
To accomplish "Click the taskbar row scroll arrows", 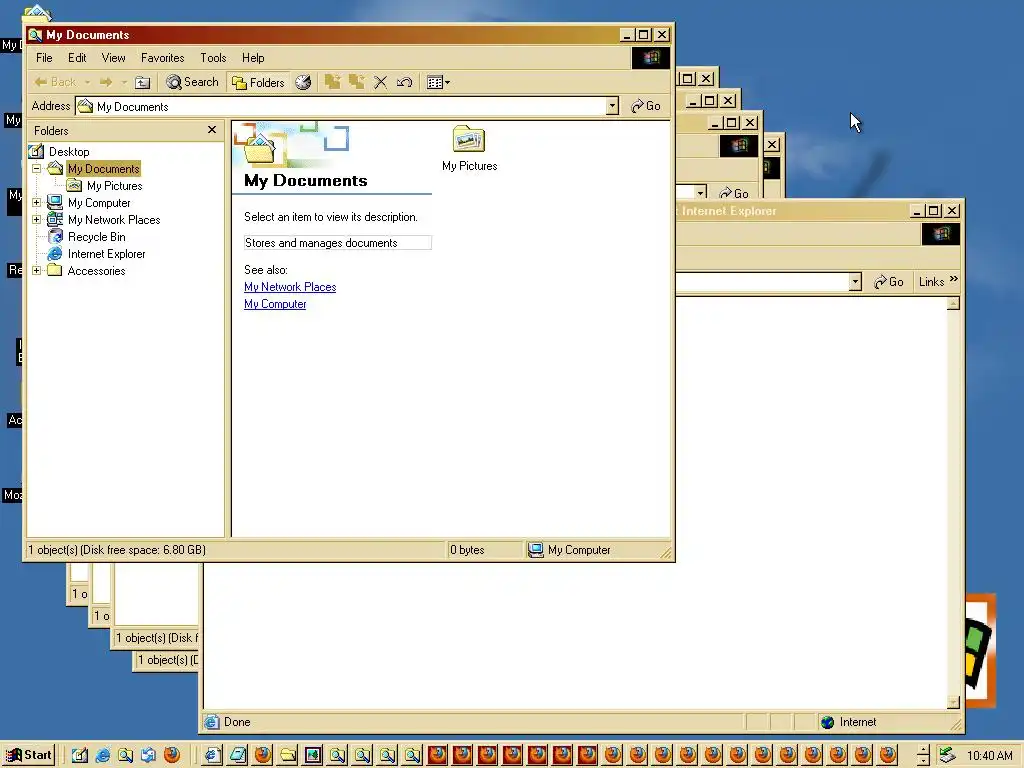I will point(923,756).
